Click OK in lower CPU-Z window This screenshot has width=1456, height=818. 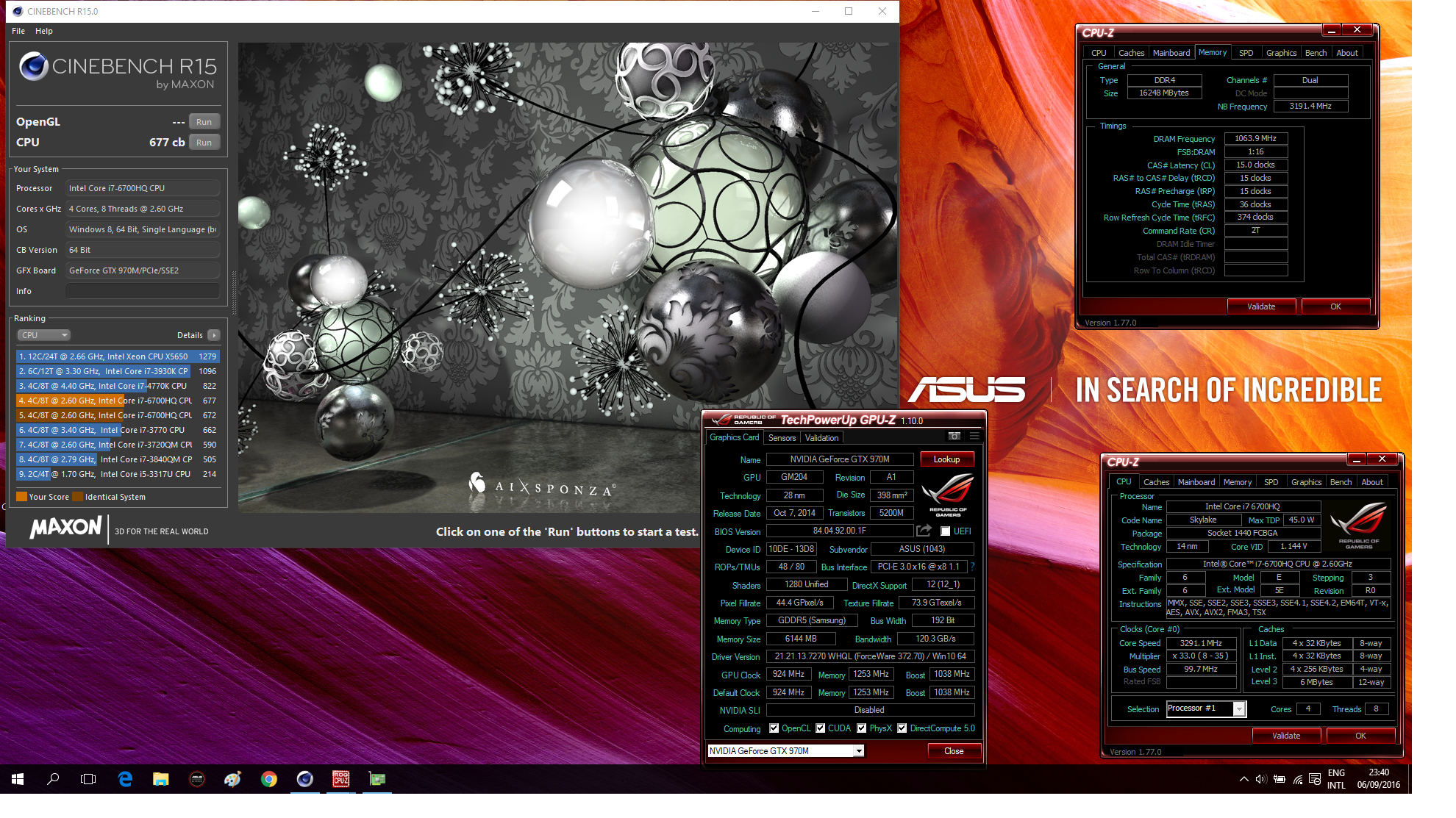click(1360, 736)
